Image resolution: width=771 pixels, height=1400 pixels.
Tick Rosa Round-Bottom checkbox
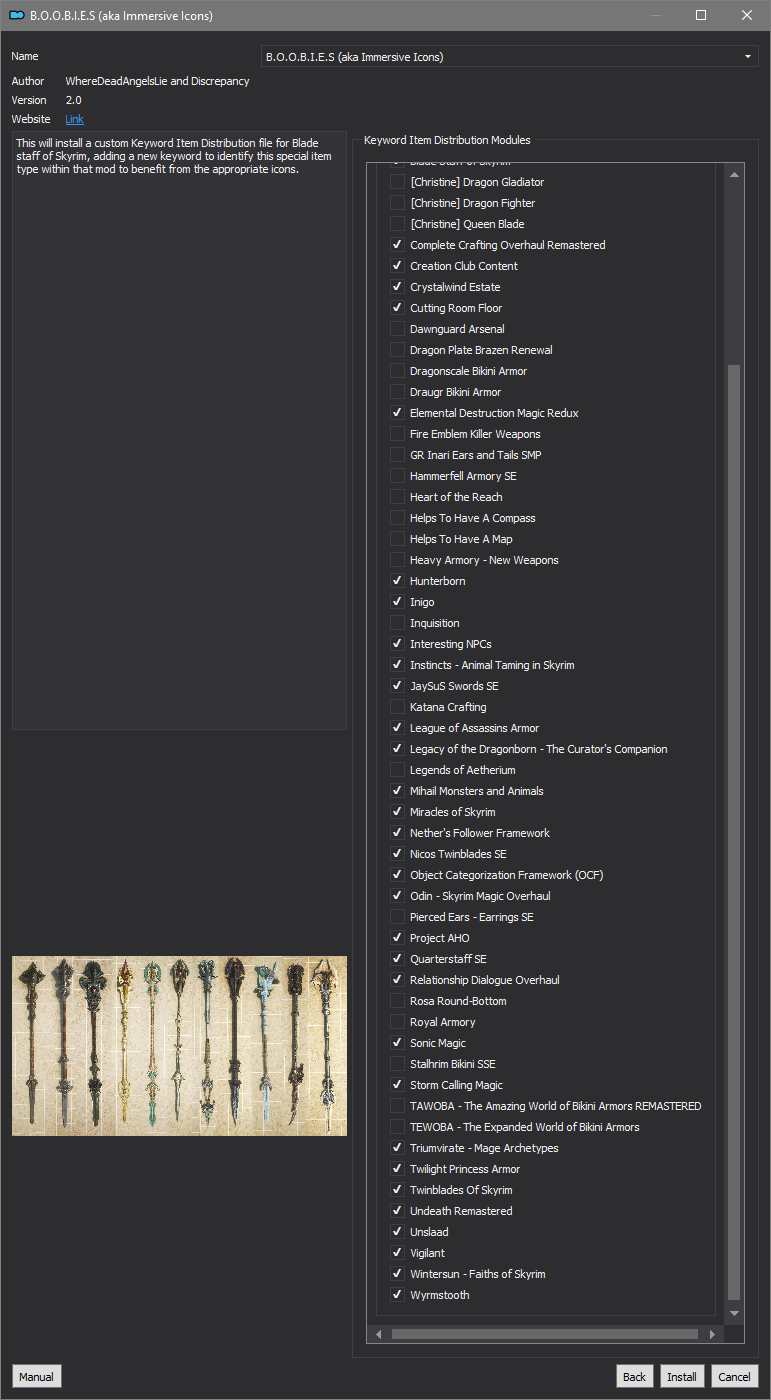pyautogui.click(x=397, y=1001)
